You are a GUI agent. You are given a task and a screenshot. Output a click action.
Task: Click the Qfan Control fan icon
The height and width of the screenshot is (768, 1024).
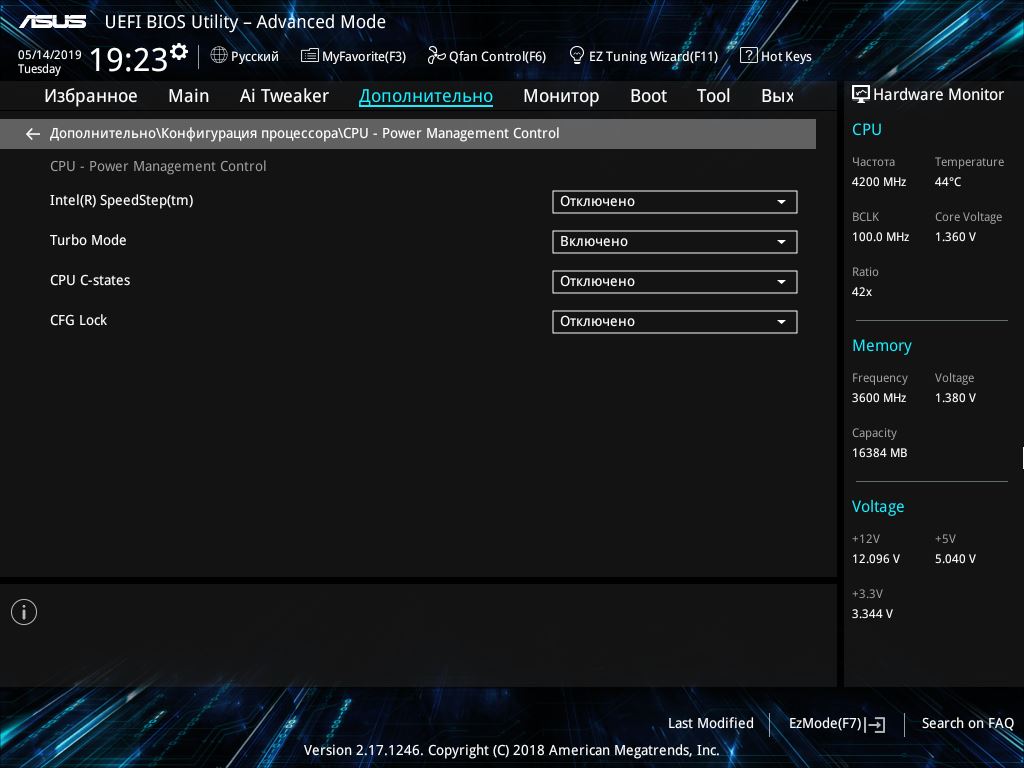436,56
